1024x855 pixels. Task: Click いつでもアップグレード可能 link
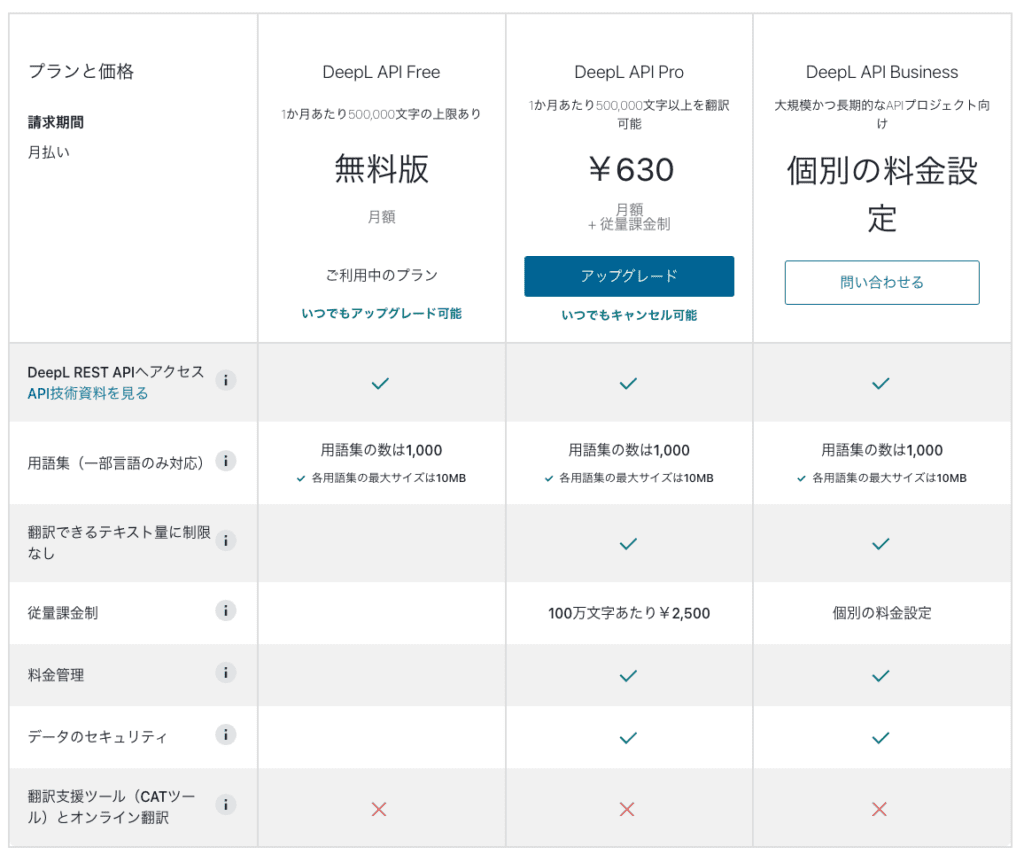(381, 313)
